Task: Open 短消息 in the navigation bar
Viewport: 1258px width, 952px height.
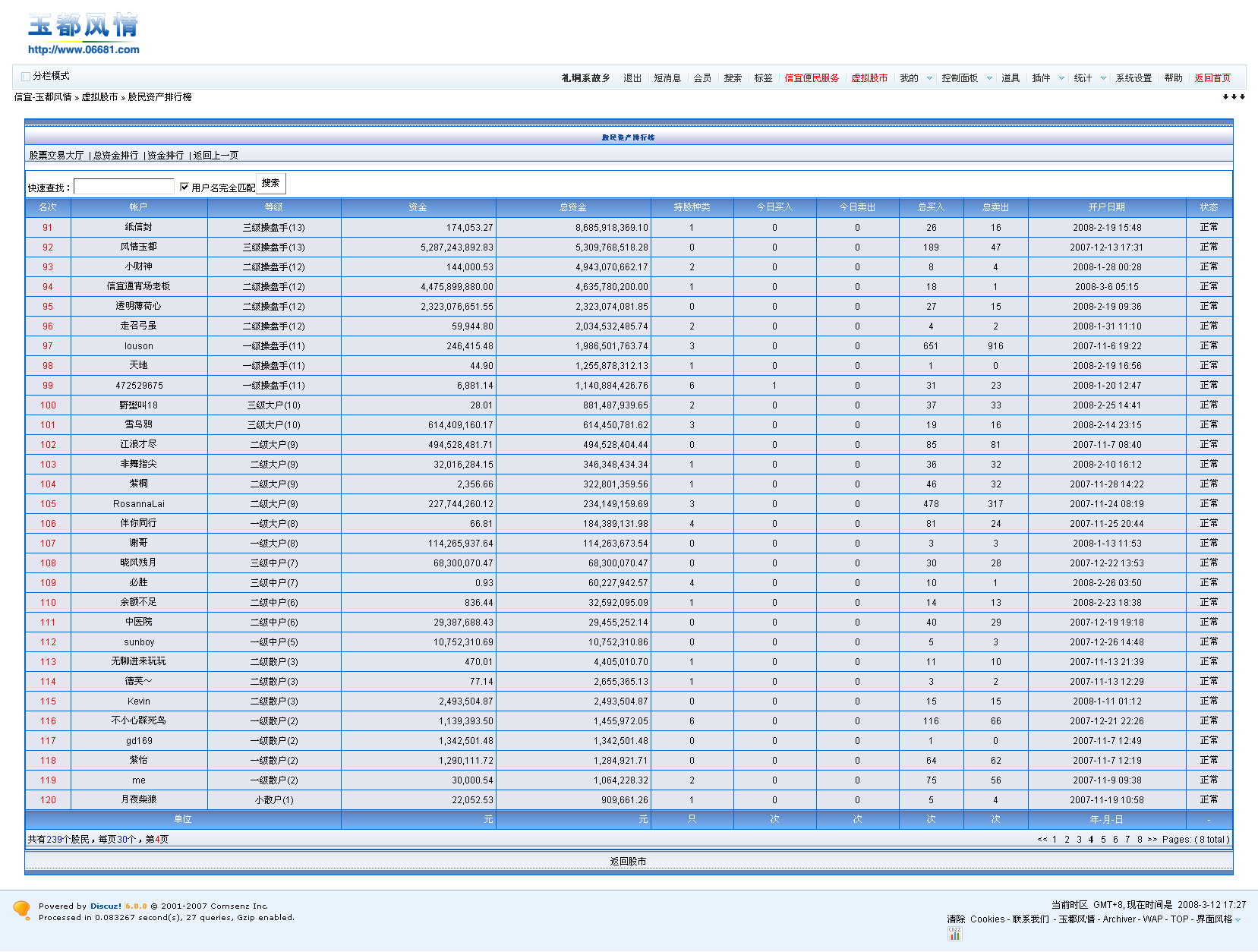Action: tap(667, 78)
